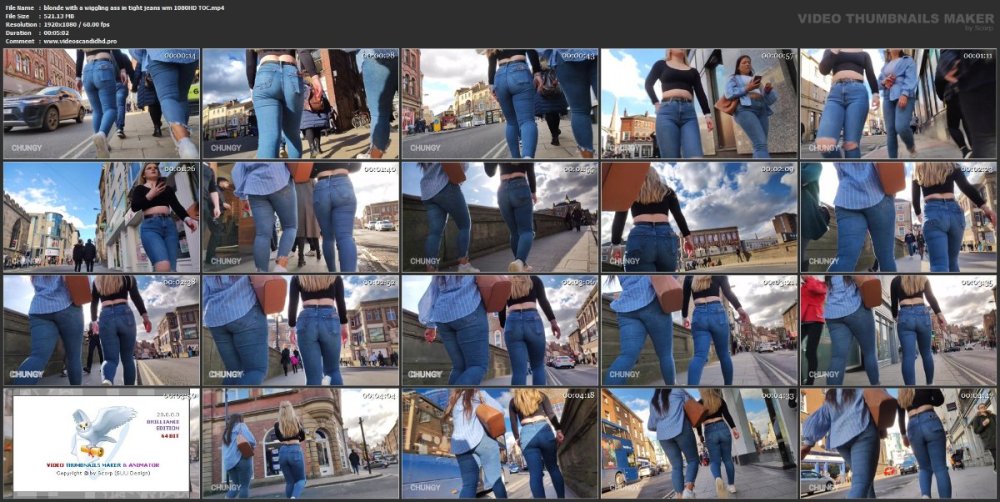
Task: Pick the frame marked 00:01:40
Action: (301, 217)
